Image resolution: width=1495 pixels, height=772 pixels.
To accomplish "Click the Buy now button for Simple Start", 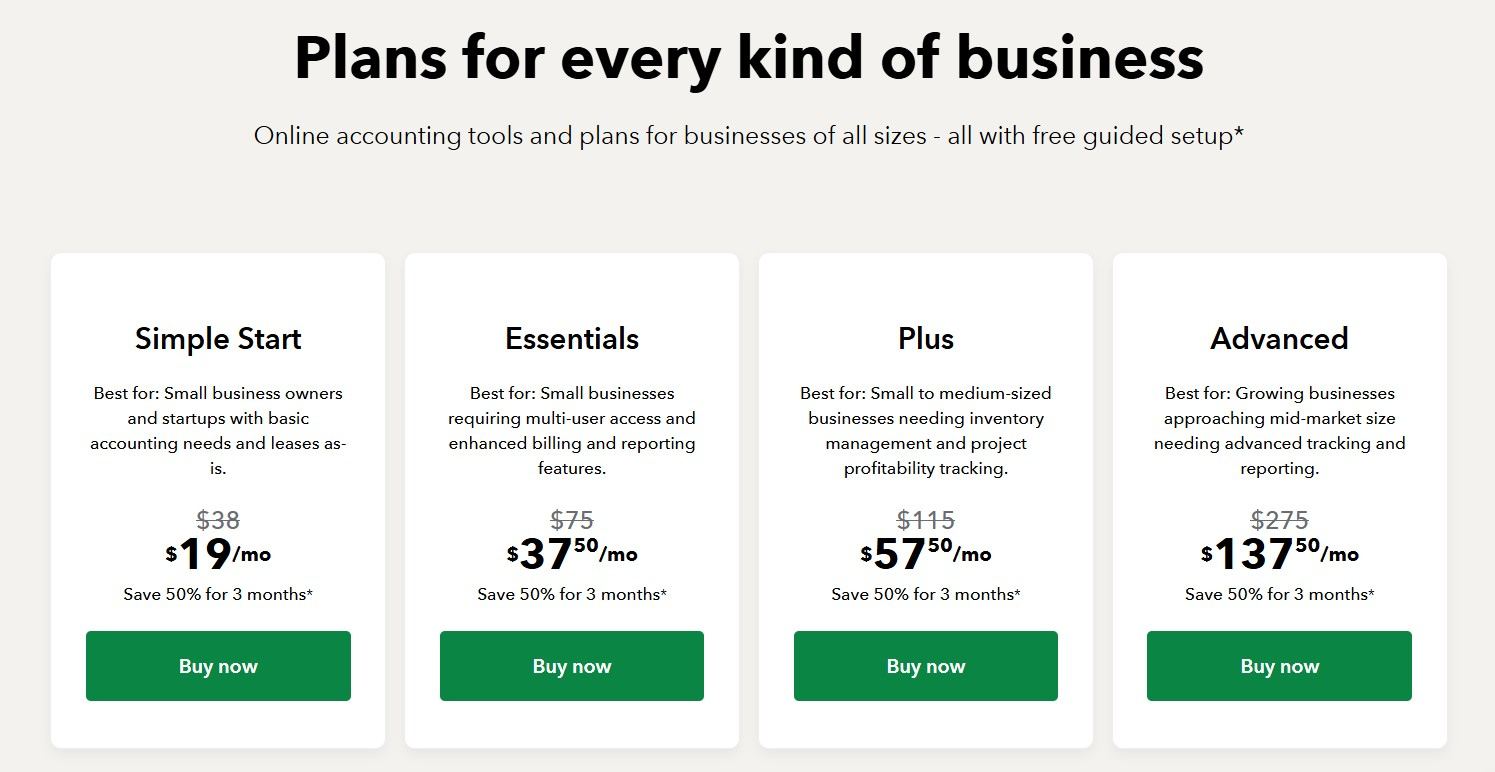I will click(x=218, y=665).
